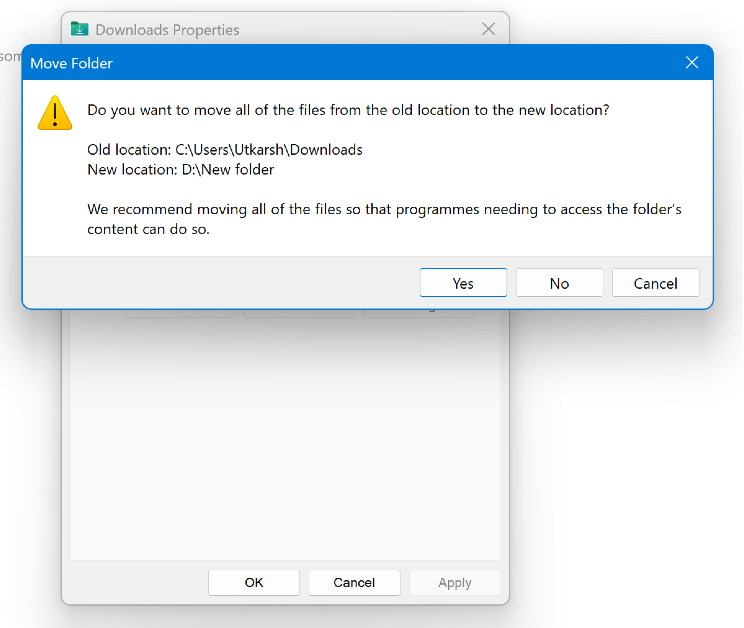Click the new location path D:\New folder
The height and width of the screenshot is (628, 744).
coord(225,170)
